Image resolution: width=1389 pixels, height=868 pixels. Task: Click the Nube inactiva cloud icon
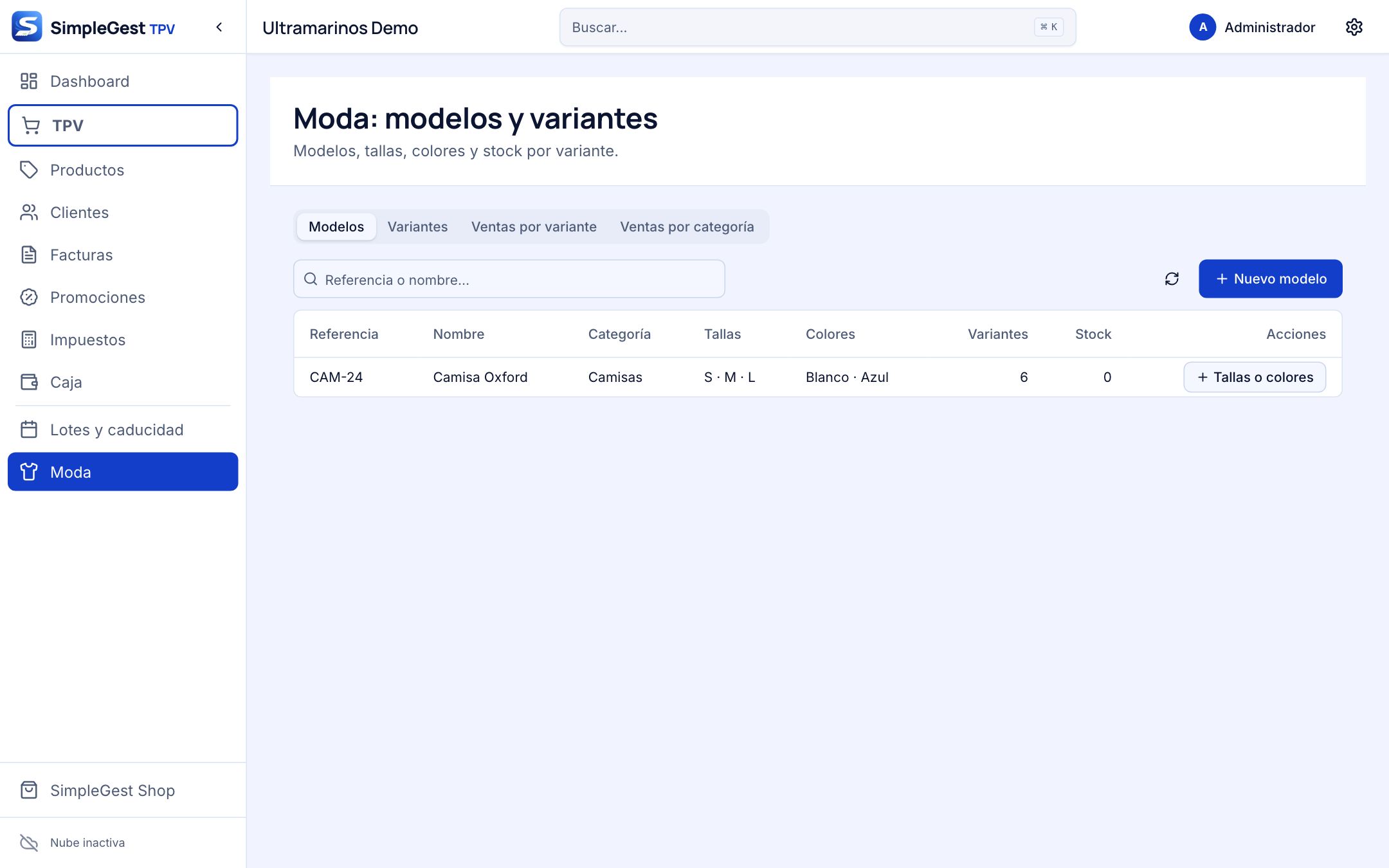pyautogui.click(x=29, y=842)
